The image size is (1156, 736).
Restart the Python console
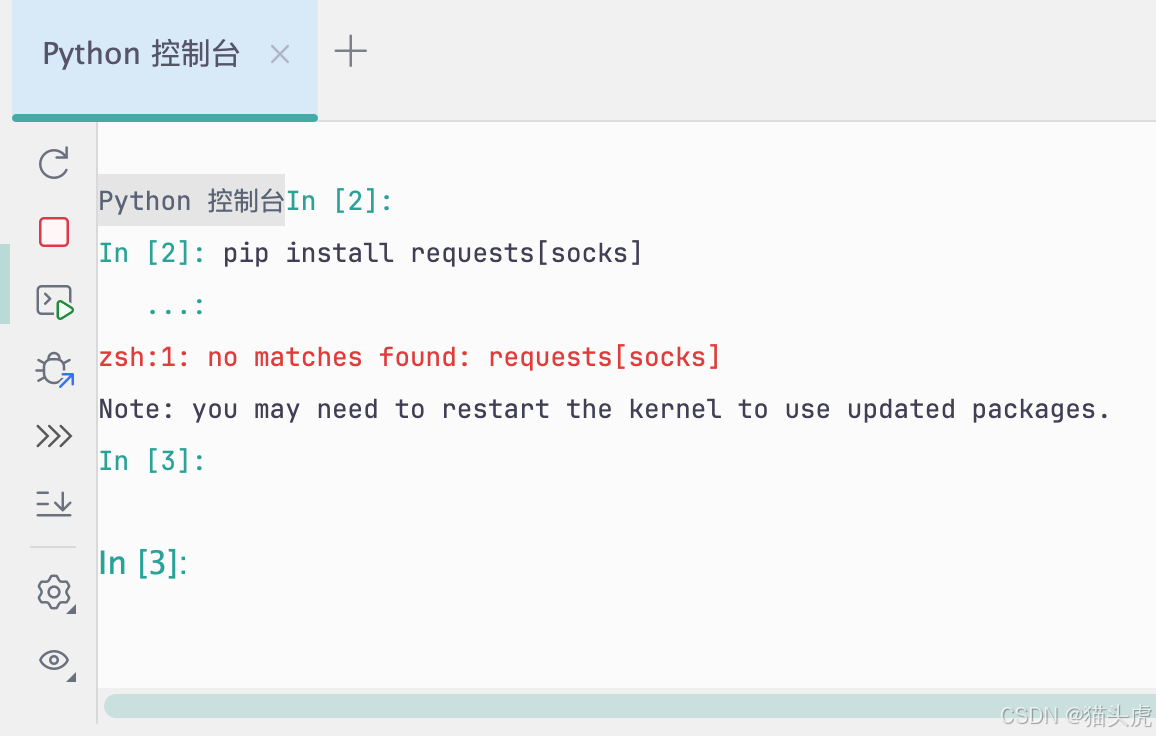point(53,163)
